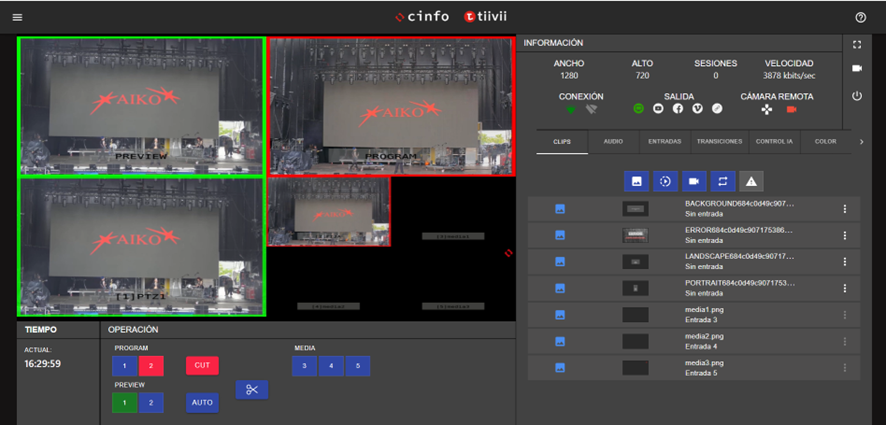Open the hamburger menu
The image size is (886, 425).
(x=17, y=17)
